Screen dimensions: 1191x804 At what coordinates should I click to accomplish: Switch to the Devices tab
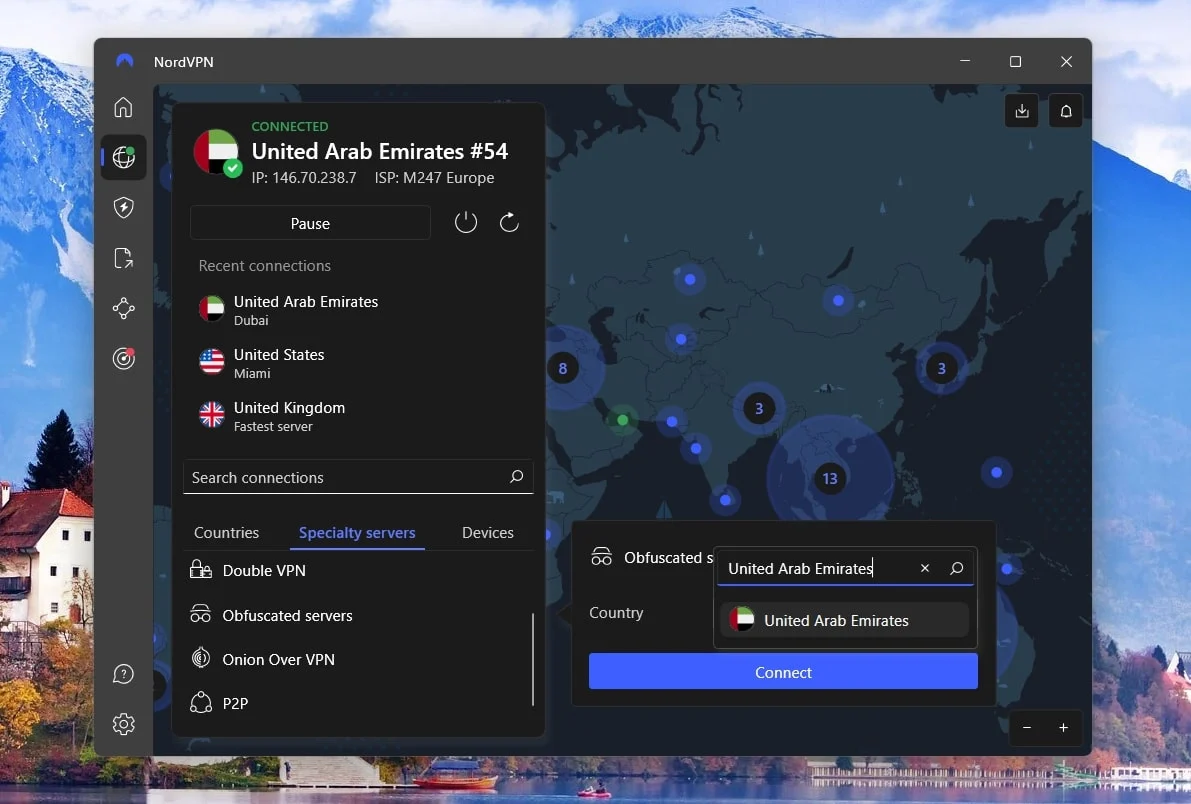(487, 533)
